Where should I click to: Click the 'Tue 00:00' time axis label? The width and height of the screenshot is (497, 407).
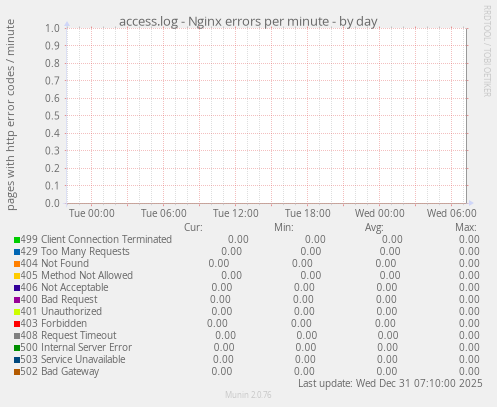[92, 213]
